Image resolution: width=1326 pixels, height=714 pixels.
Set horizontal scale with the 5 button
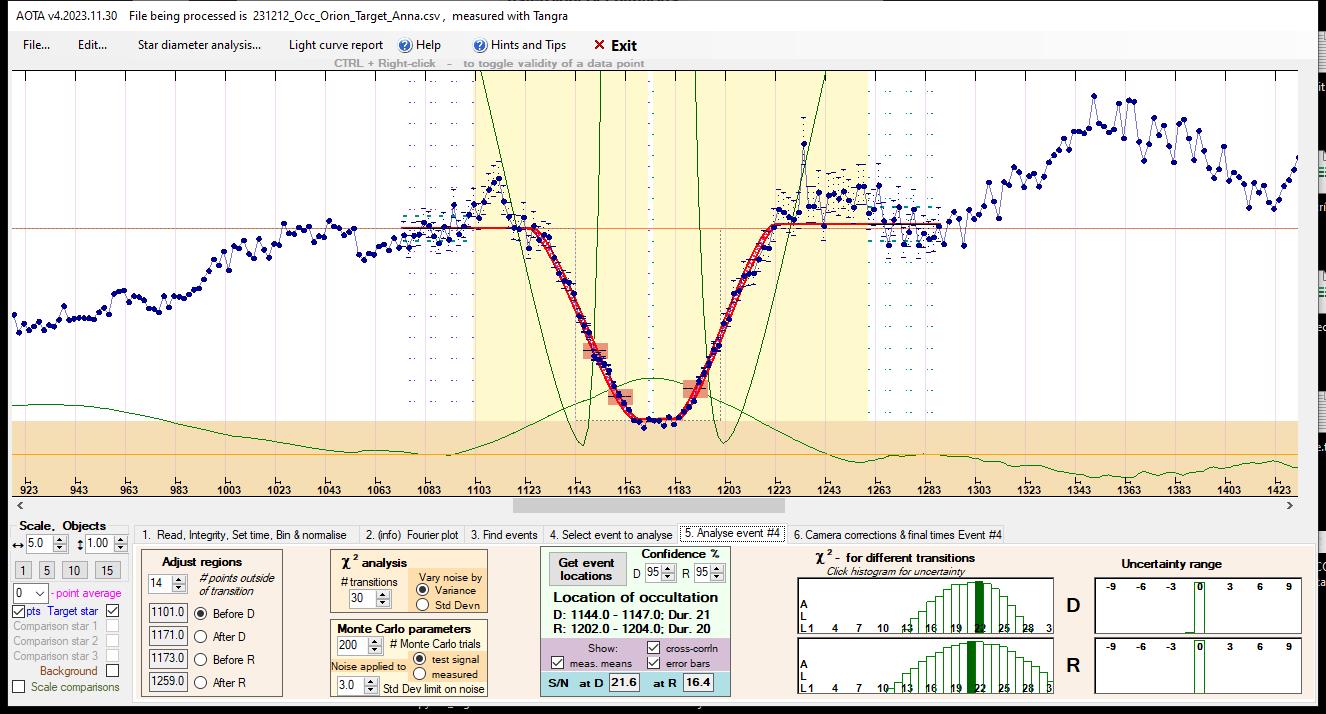pyautogui.click(x=46, y=570)
